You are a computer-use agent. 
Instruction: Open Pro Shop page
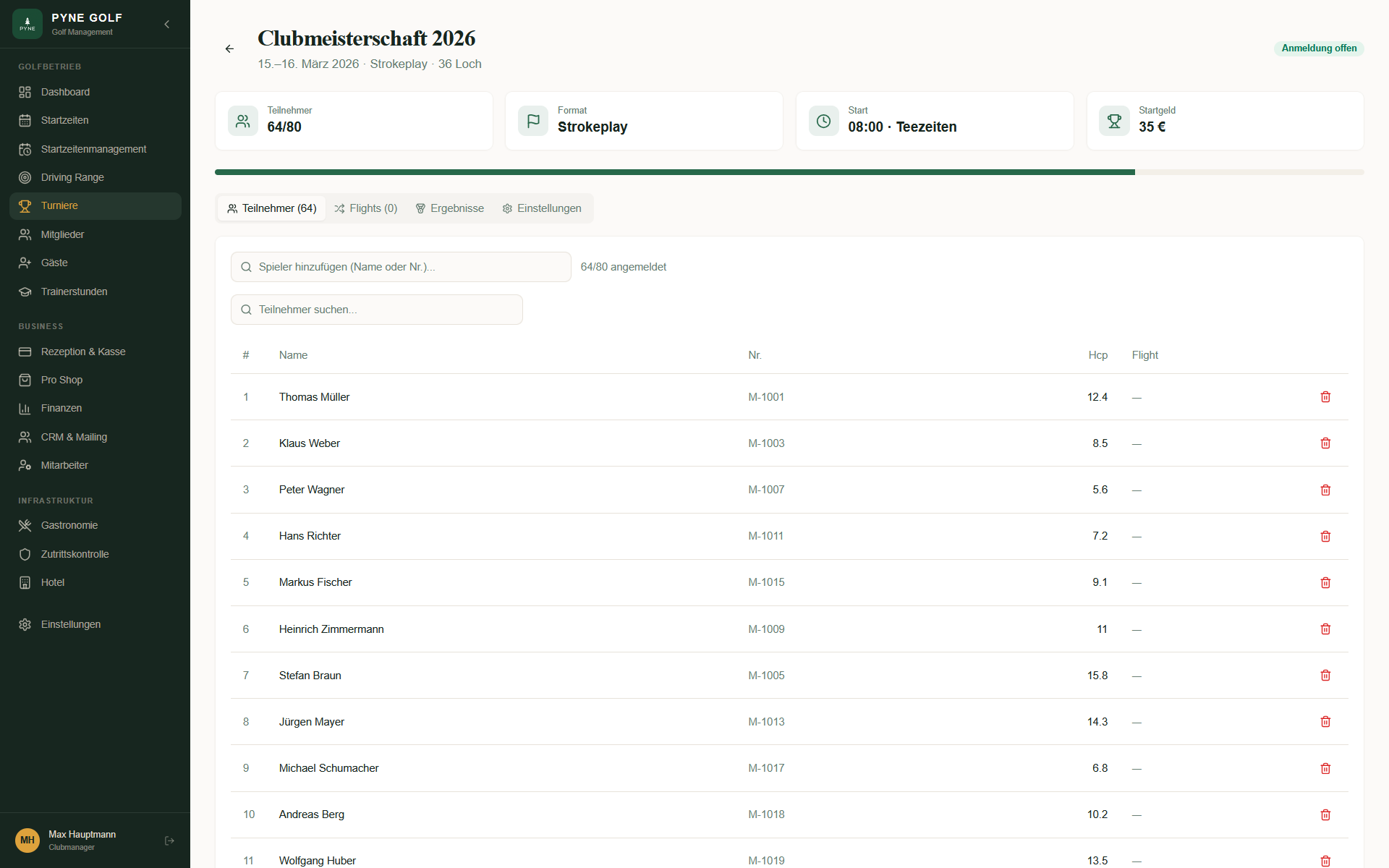coord(61,380)
